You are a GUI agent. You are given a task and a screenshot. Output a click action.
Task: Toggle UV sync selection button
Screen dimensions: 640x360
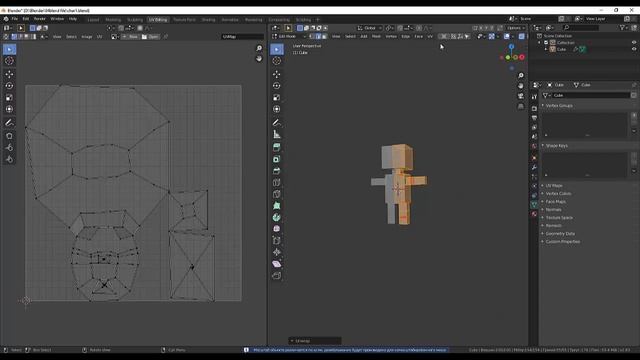(x=6, y=37)
